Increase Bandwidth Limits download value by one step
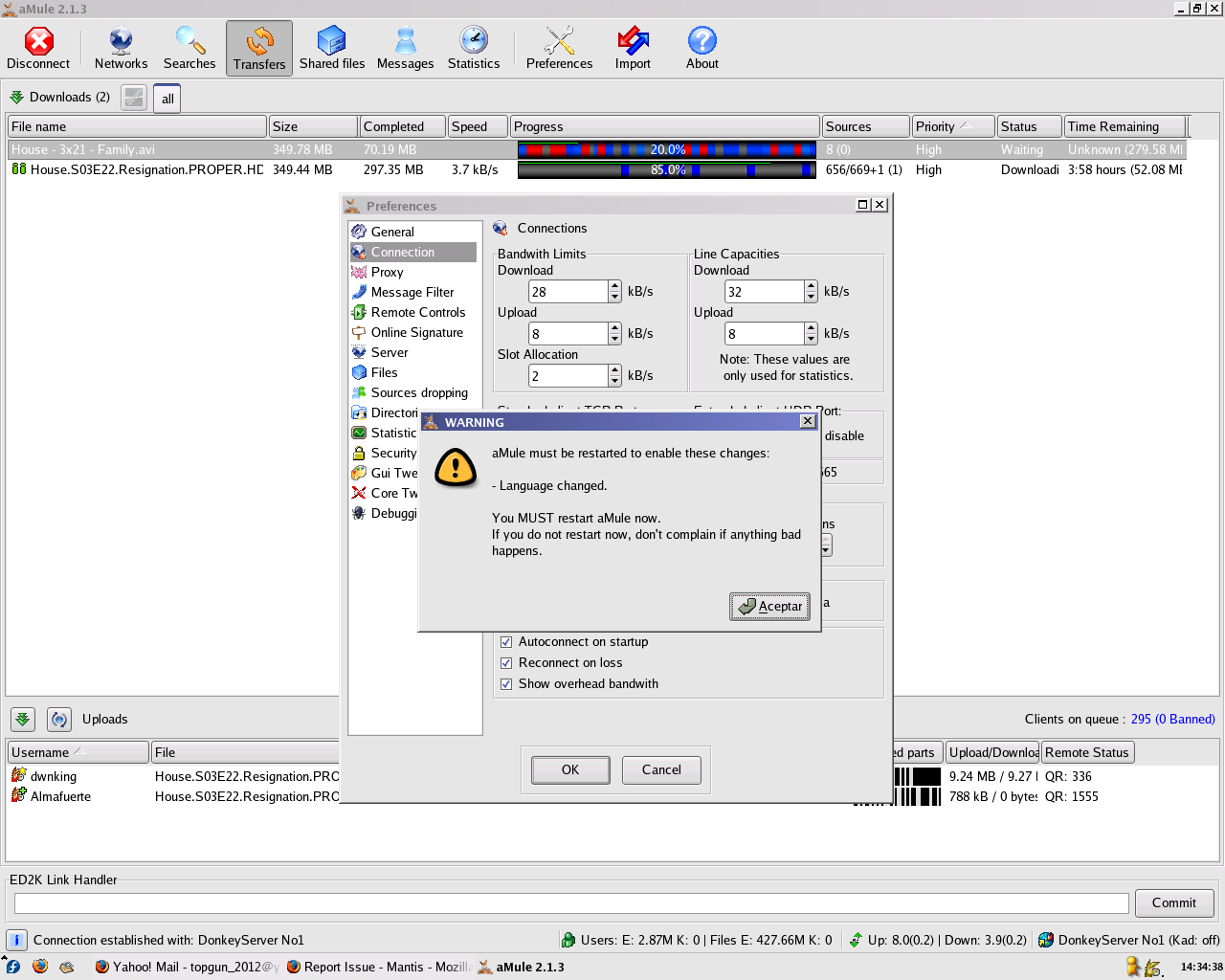Screen dimensions: 1225x980 click(614, 286)
